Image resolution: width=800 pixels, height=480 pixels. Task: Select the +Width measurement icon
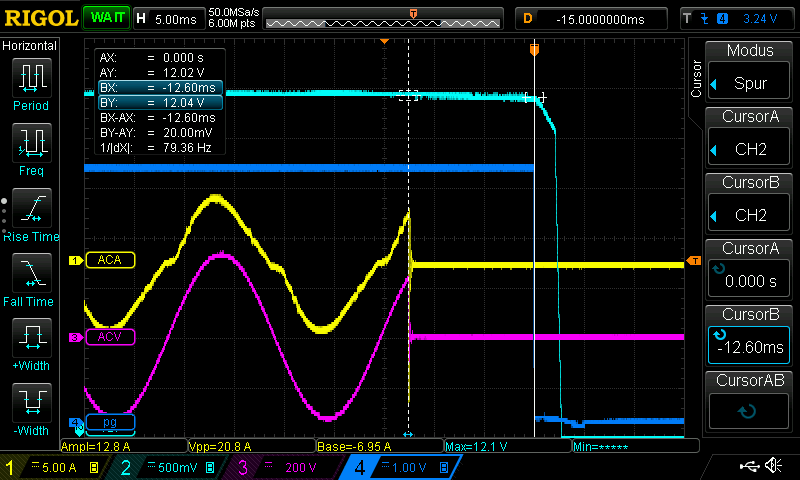click(32, 337)
